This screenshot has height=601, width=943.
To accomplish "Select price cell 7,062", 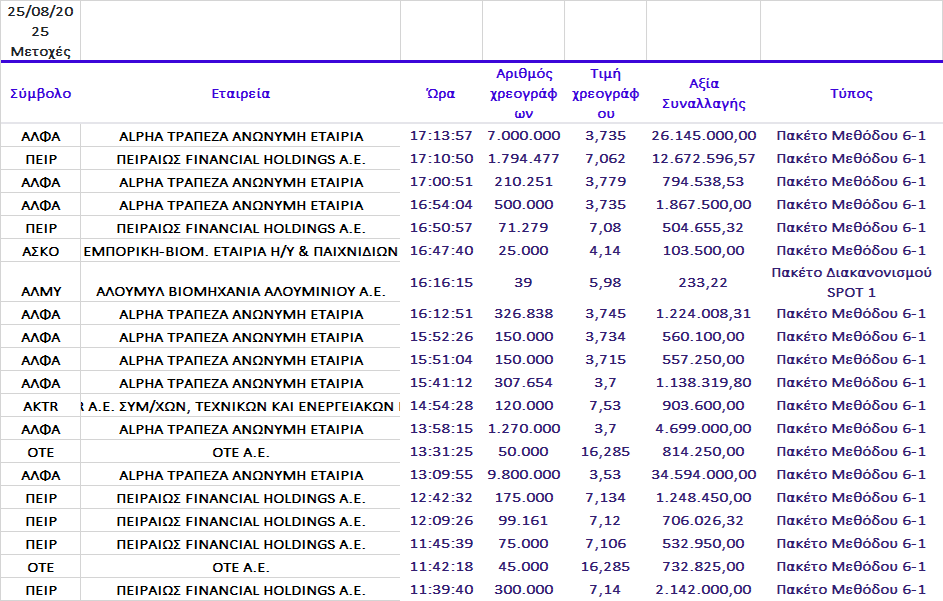I will tap(605, 159).
